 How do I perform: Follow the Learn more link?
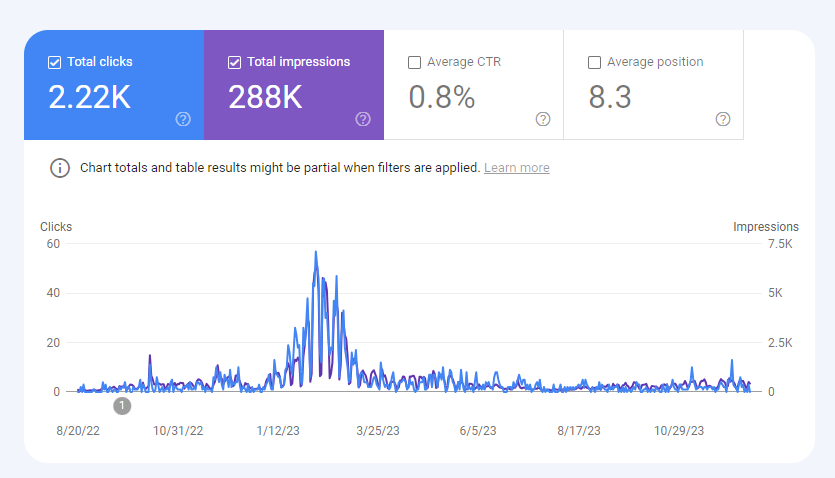tap(517, 168)
